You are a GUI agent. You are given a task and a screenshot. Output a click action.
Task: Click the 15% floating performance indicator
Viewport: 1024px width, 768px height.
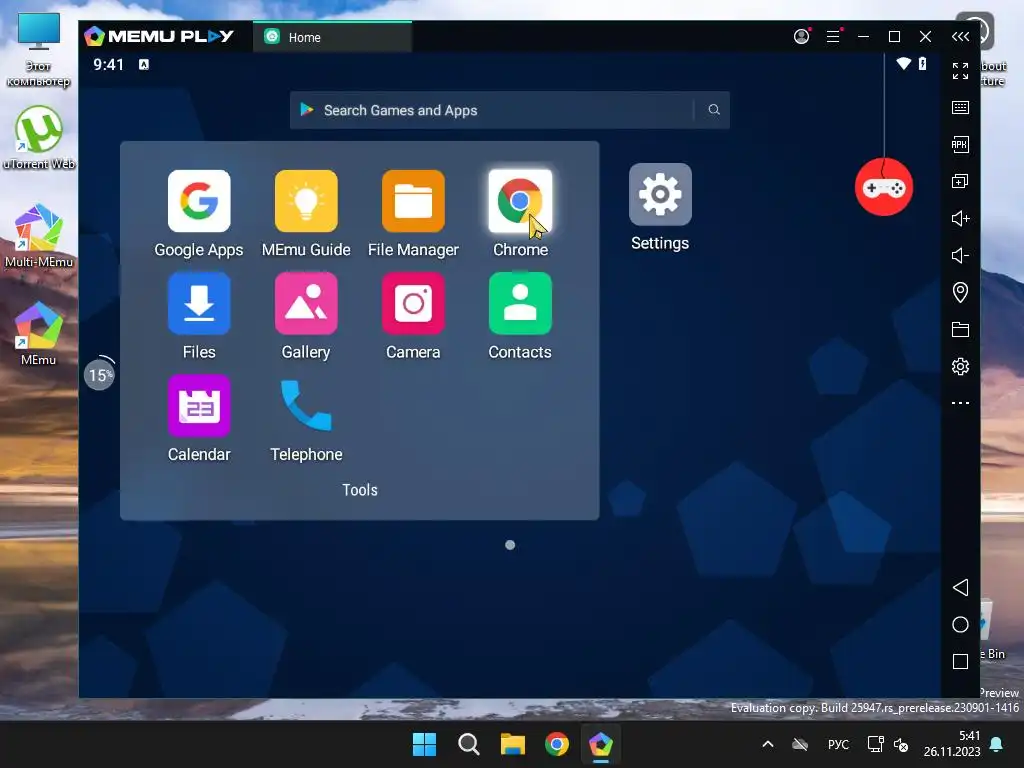(x=99, y=375)
